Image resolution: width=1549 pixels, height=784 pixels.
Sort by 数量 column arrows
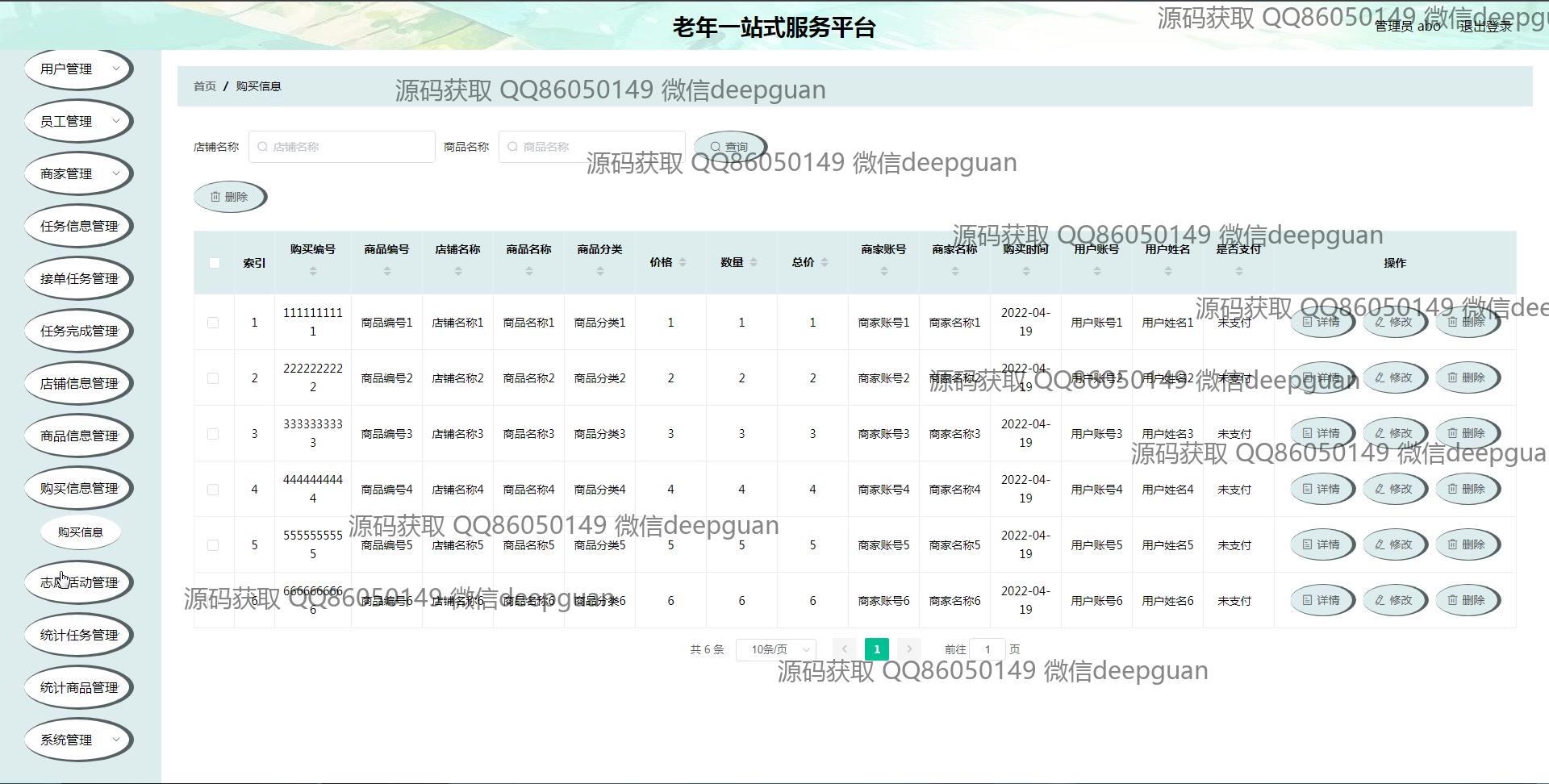(x=754, y=262)
